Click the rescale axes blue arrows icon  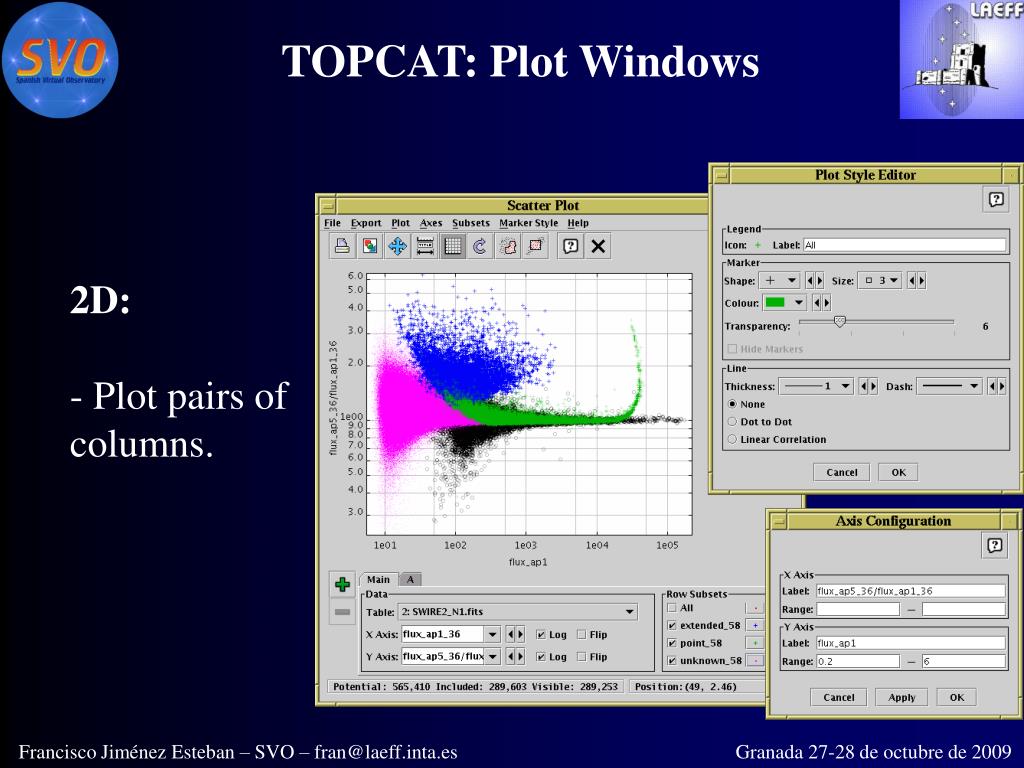(397, 246)
